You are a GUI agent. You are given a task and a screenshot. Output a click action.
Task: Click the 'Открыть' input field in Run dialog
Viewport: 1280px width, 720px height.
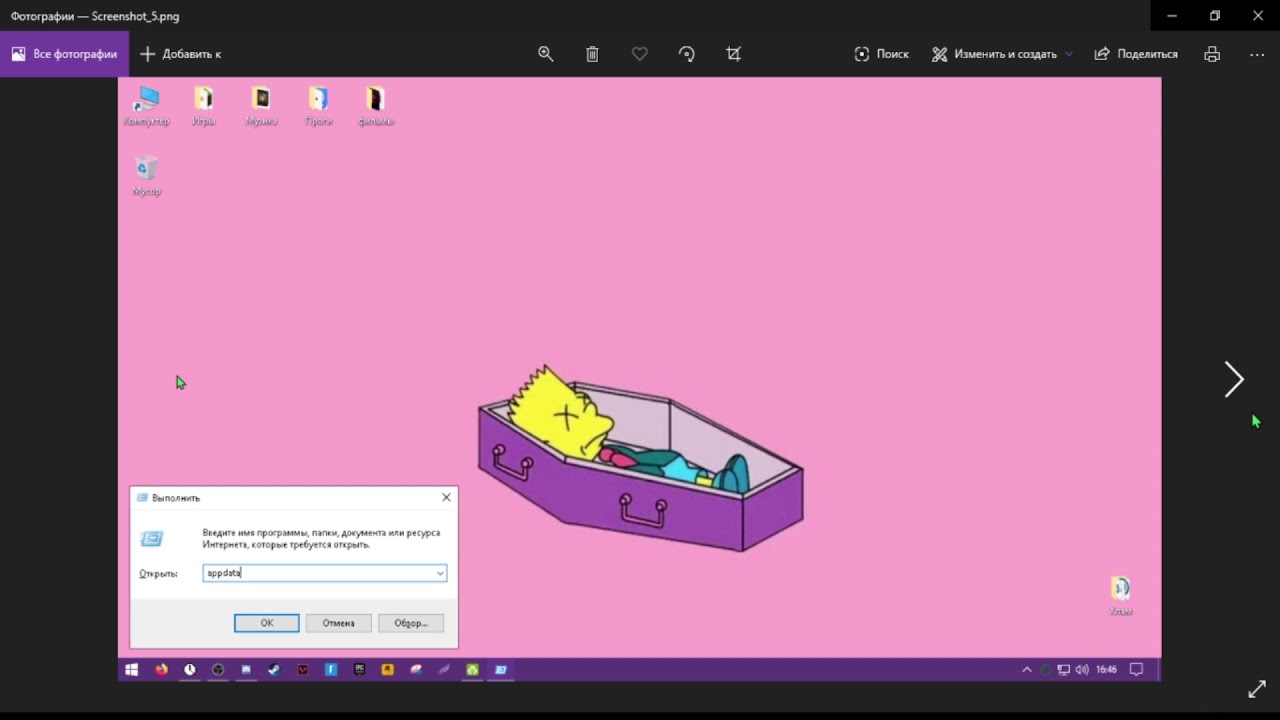tap(325, 573)
